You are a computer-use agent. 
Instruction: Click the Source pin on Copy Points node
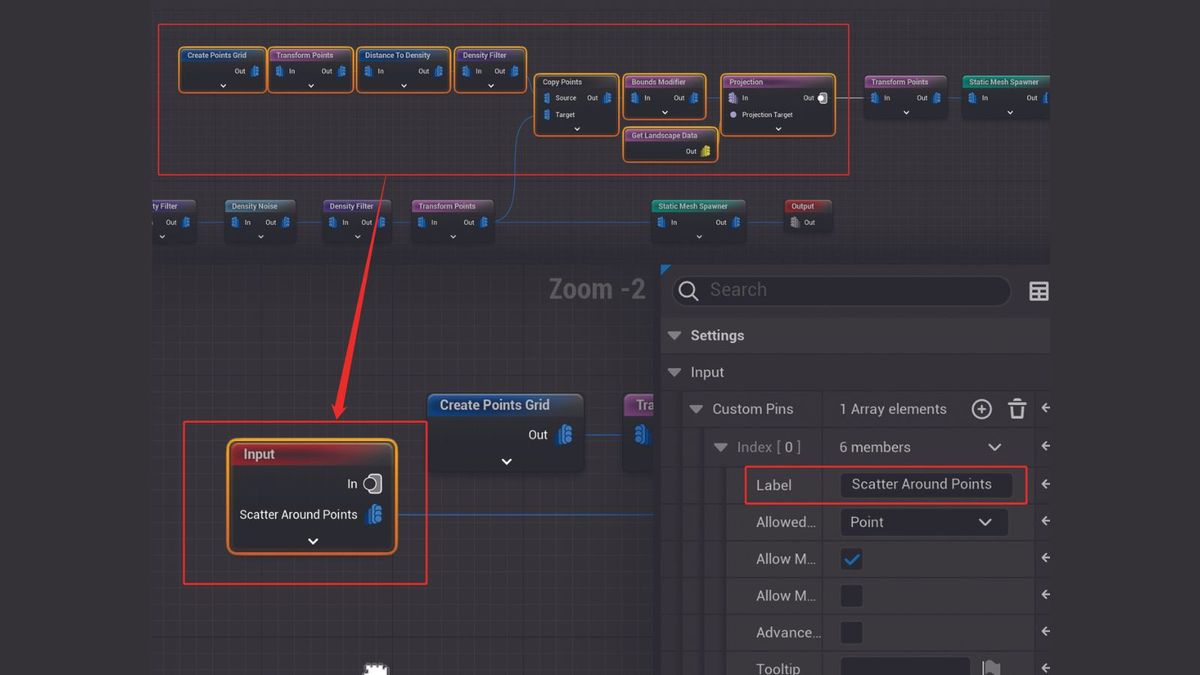coord(549,98)
